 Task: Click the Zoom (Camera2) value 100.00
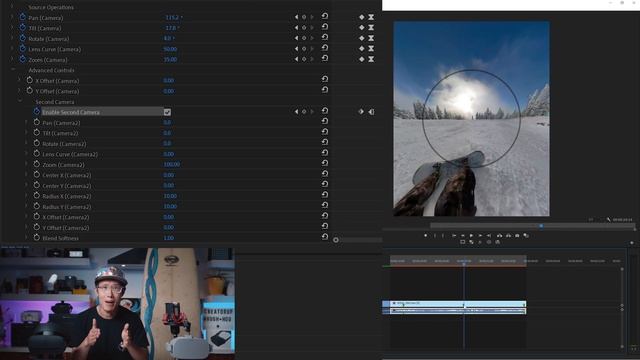(172, 164)
